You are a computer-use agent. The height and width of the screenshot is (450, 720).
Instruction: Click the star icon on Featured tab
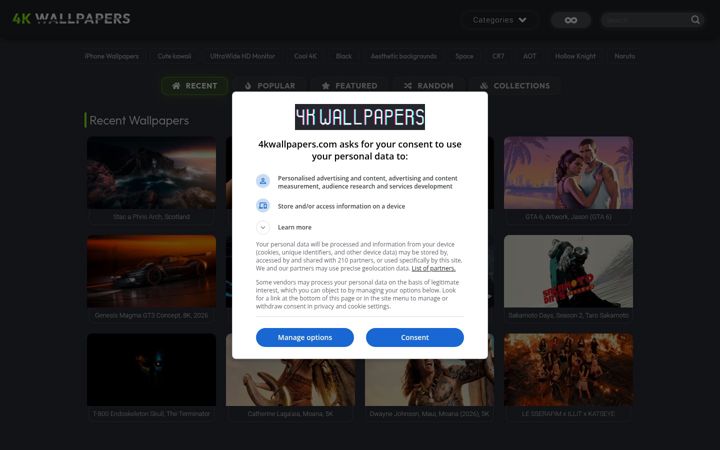click(x=326, y=86)
